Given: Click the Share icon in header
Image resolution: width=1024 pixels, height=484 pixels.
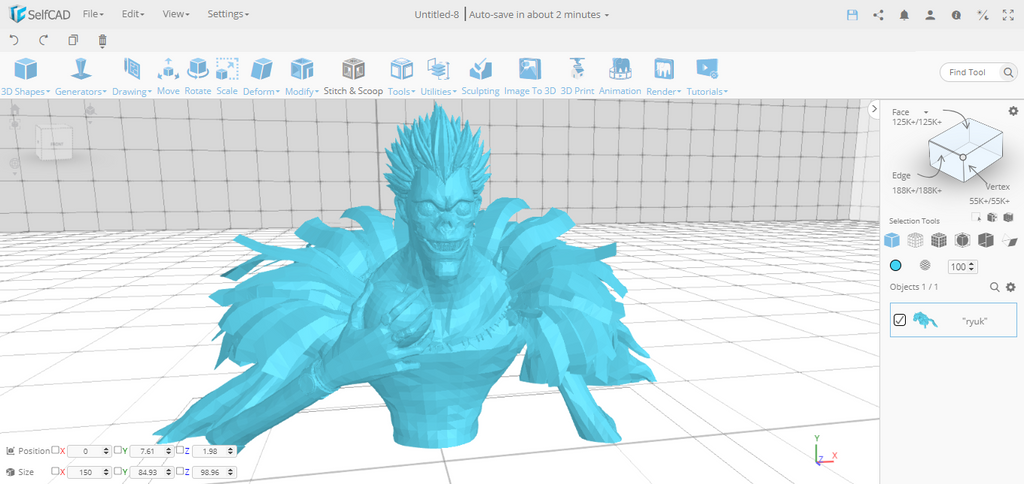Looking at the screenshot, I should 878,14.
